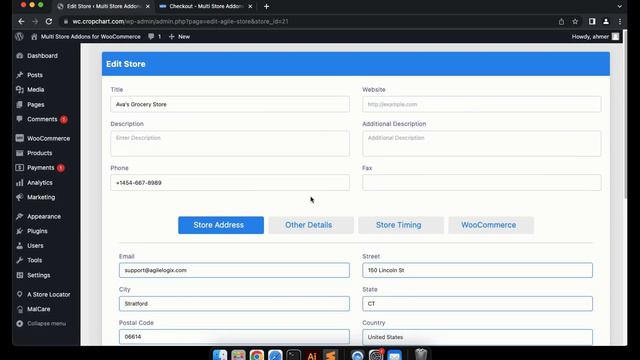Click the Fax field
Screen dimensions: 640x360
[482, 182]
